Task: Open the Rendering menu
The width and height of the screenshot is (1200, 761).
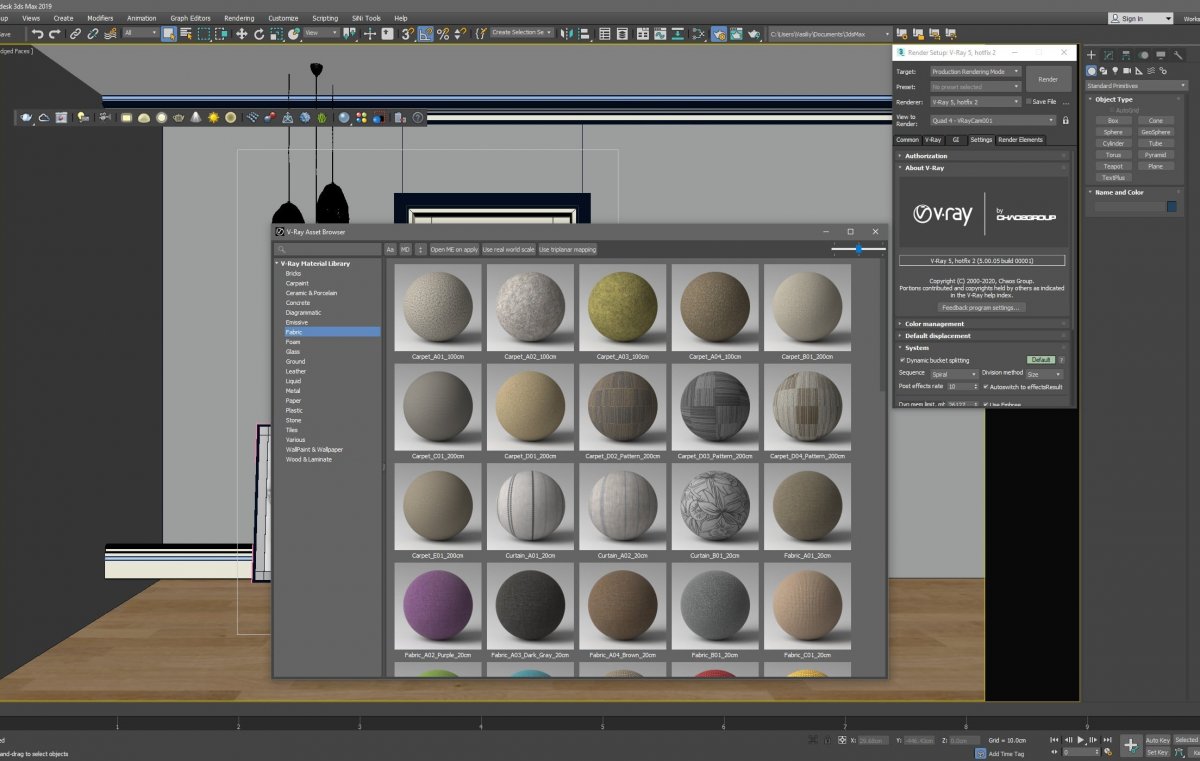Action: (x=239, y=18)
